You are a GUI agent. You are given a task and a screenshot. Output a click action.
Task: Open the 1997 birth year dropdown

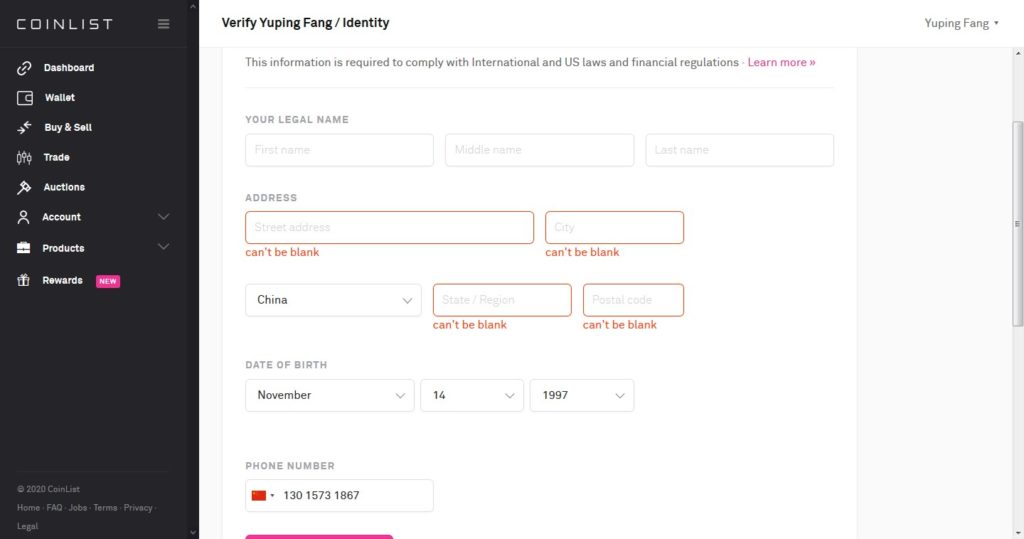tap(582, 395)
